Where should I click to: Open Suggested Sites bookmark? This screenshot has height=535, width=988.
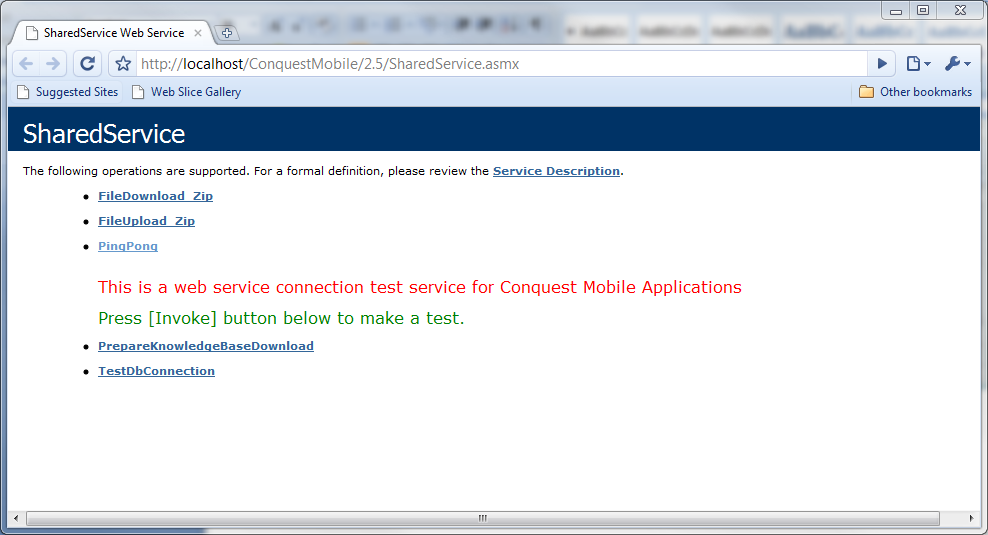67,92
